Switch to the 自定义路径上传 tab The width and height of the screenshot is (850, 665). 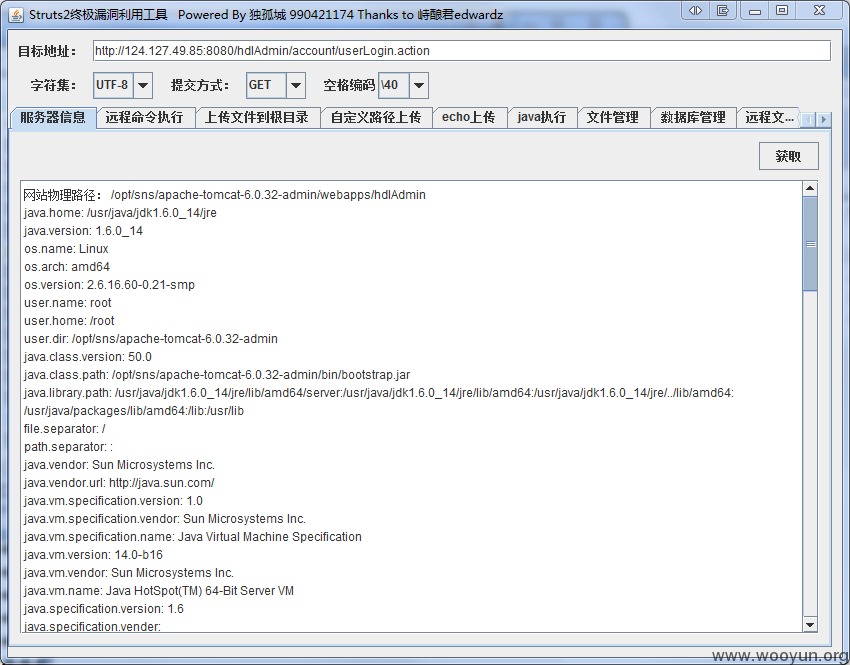tap(376, 117)
